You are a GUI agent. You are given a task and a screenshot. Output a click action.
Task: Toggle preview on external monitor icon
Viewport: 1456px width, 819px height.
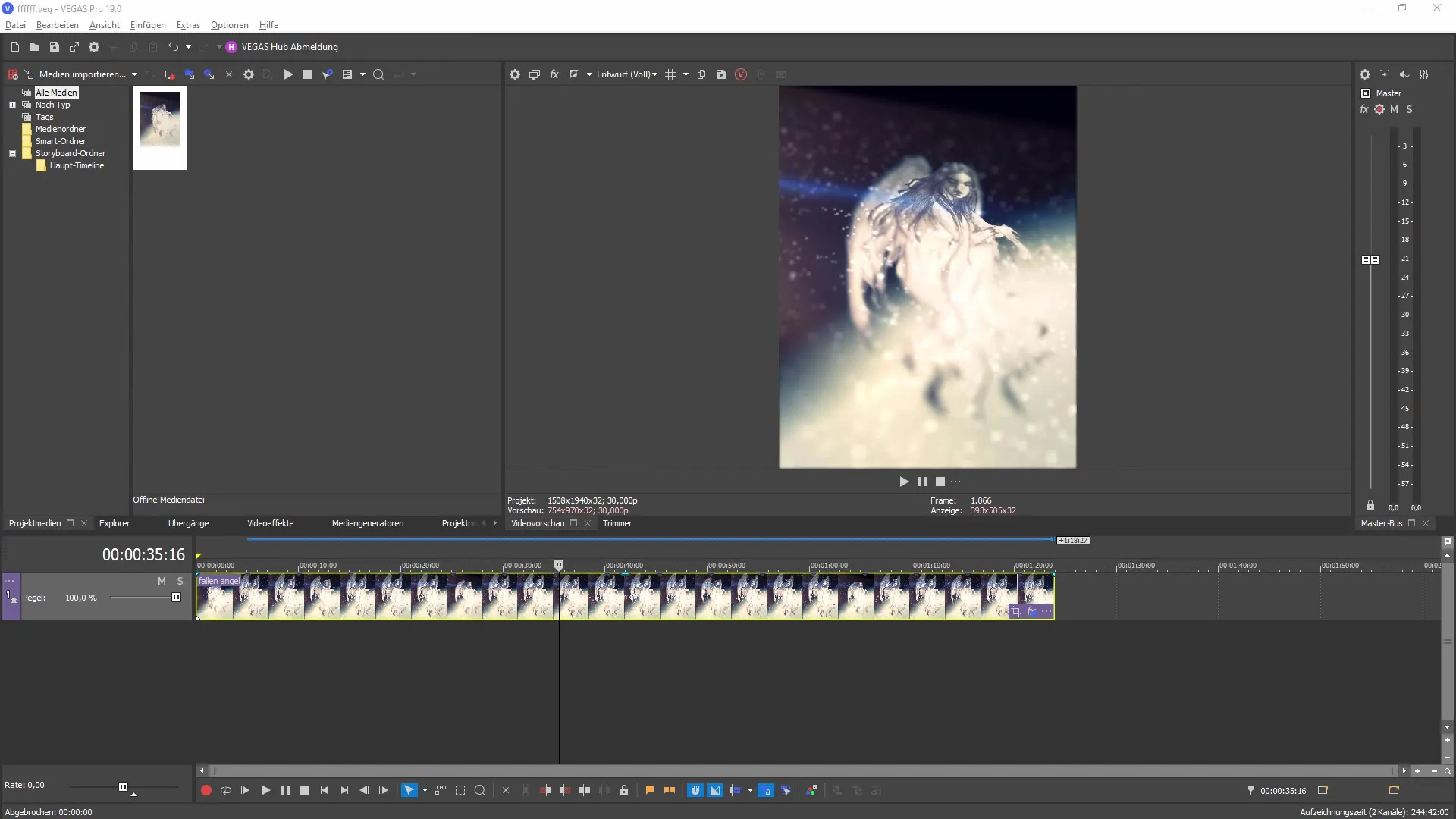pyautogui.click(x=535, y=74)
